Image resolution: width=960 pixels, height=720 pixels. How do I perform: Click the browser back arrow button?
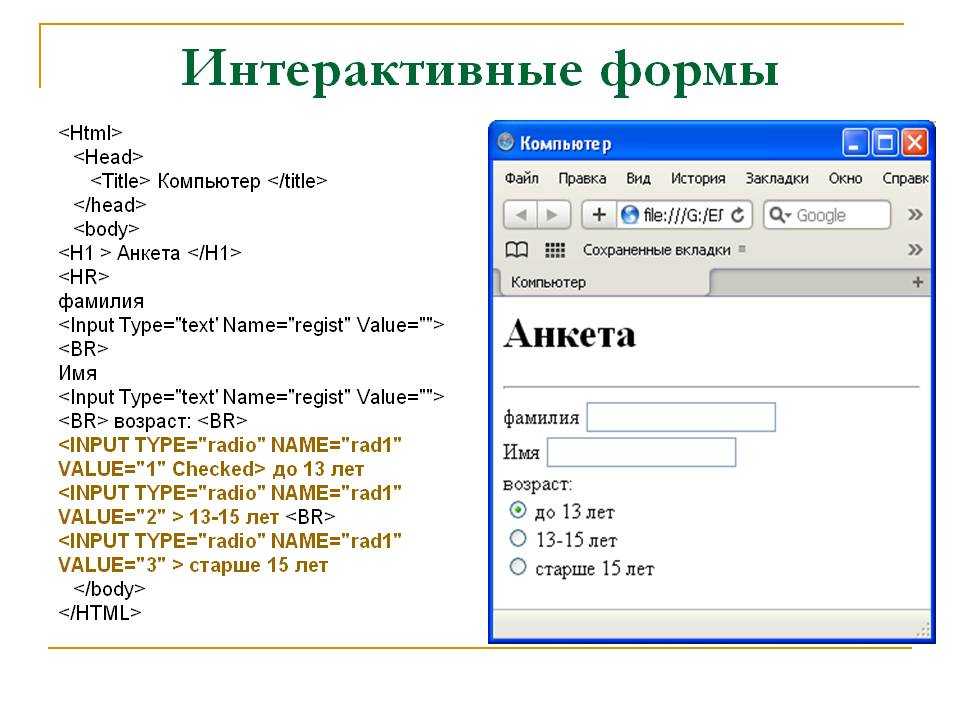coord(521,215)
